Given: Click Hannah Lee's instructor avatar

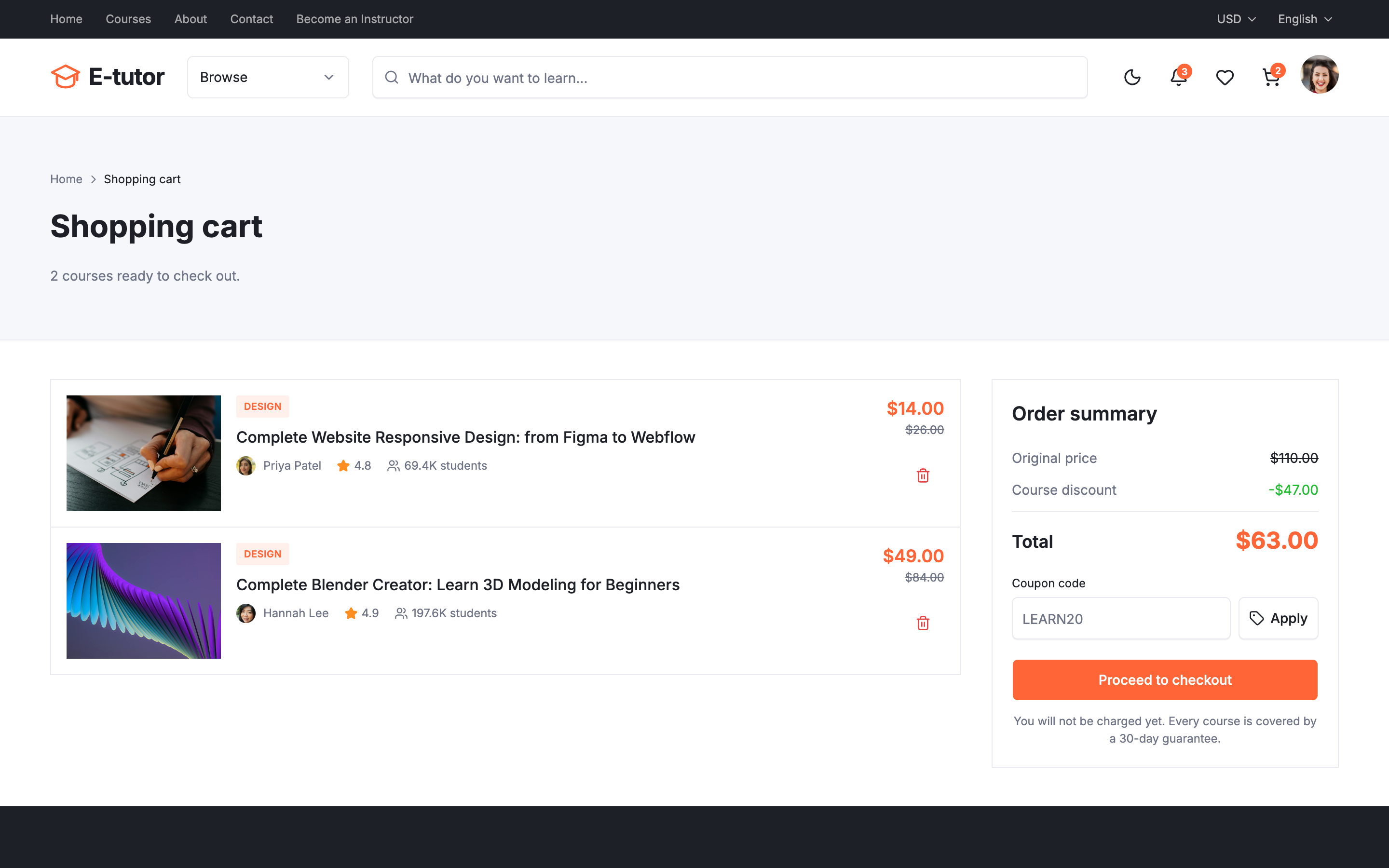Looking at the screenshot, I should [245, 613].
